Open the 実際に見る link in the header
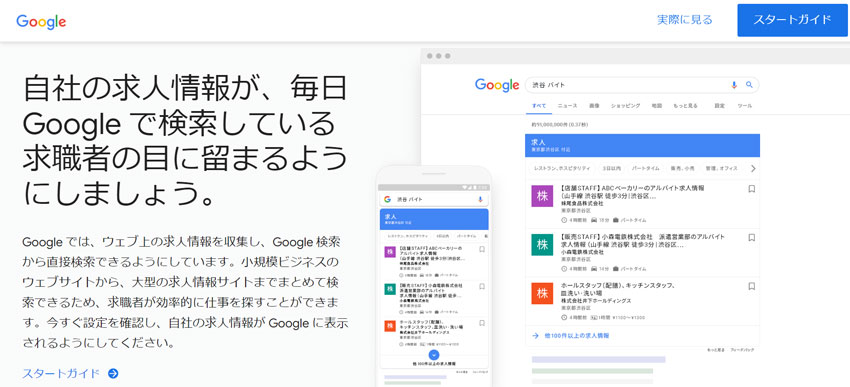 685,20
